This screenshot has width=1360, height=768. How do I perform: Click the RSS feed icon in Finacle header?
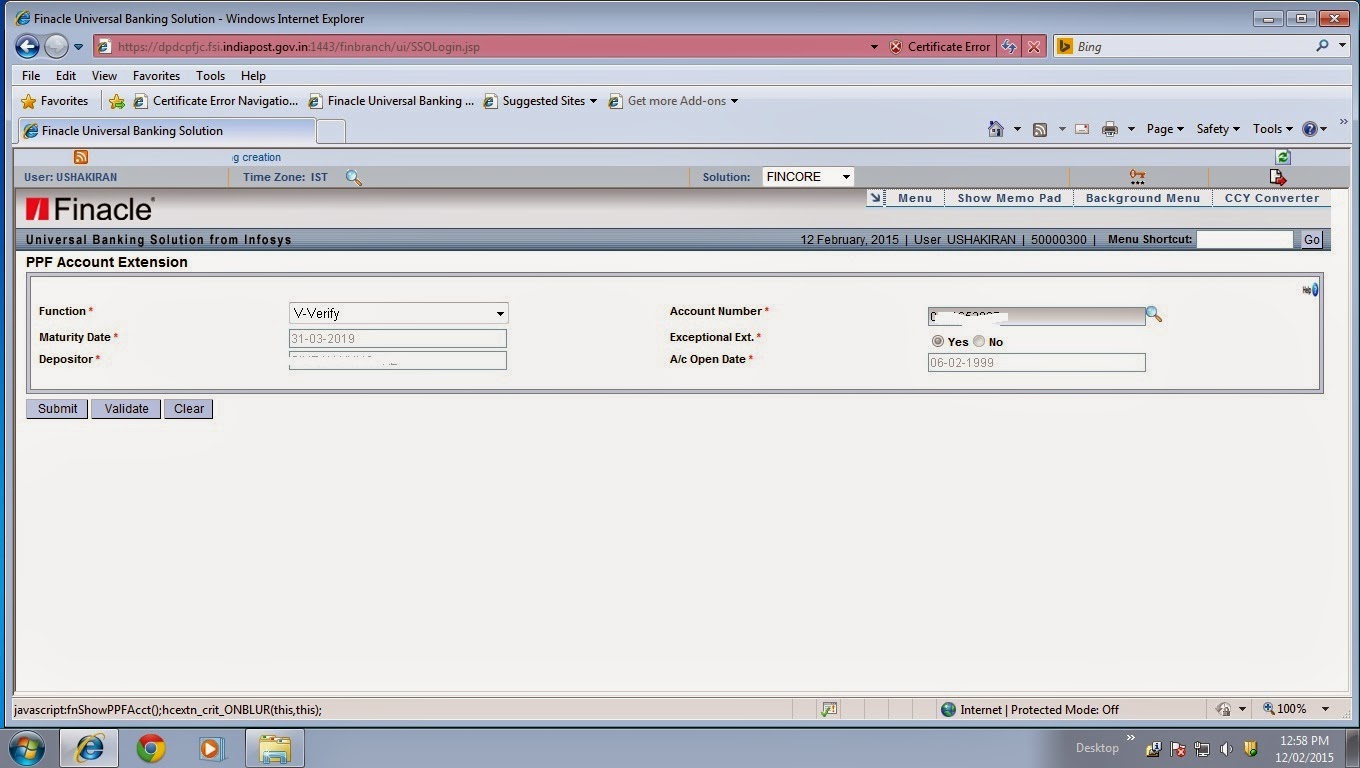tap(81, 157)
